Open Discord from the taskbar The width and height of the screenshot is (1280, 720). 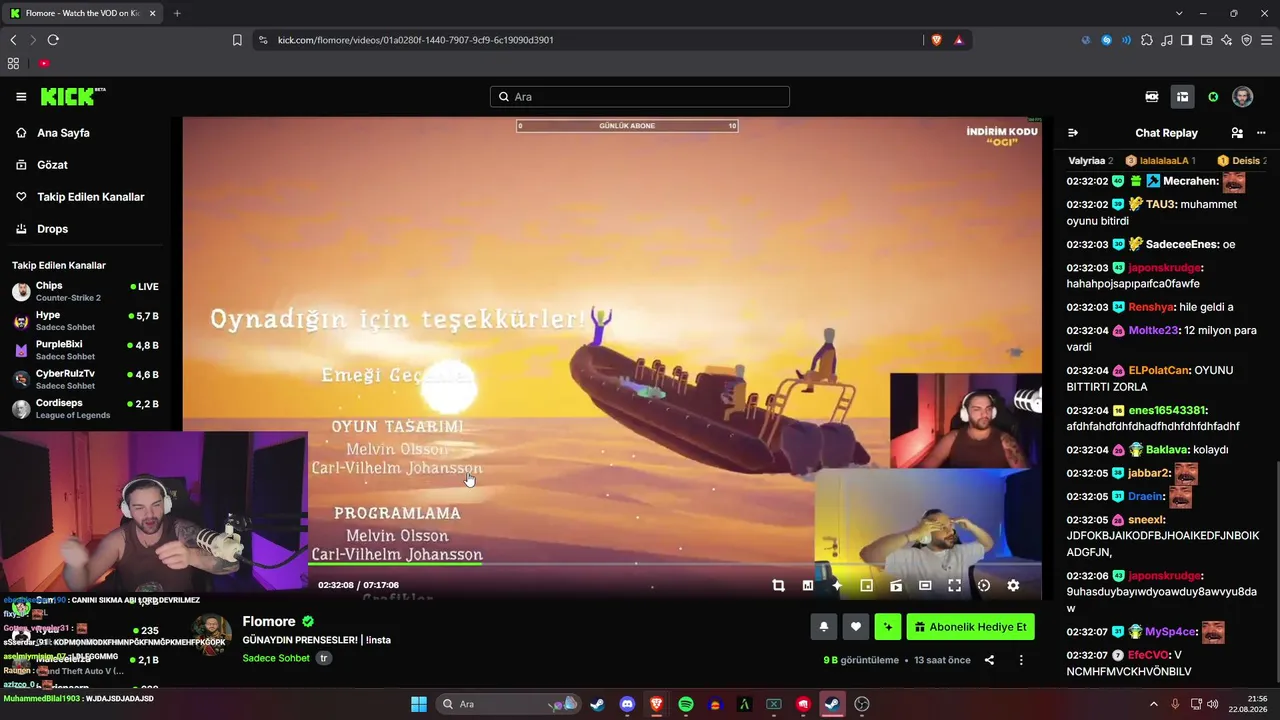[x=627, y=704]
